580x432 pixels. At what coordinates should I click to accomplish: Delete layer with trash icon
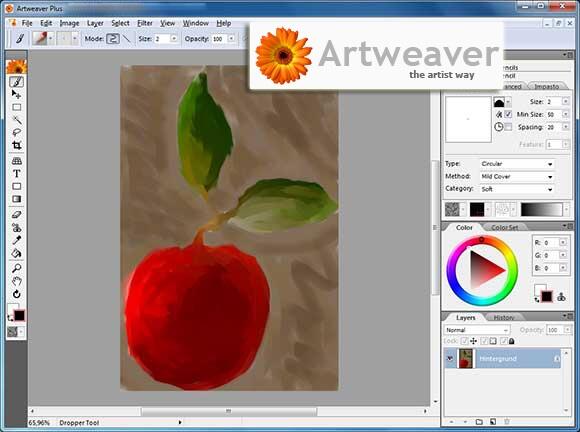coord(507,422)
